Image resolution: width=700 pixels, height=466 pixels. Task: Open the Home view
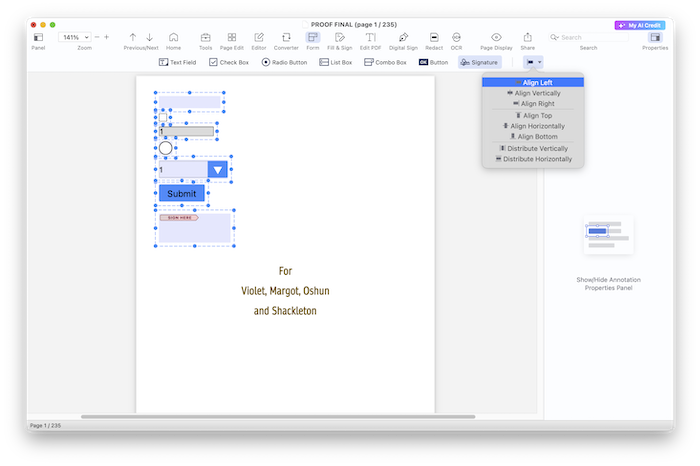pos(174,37)
